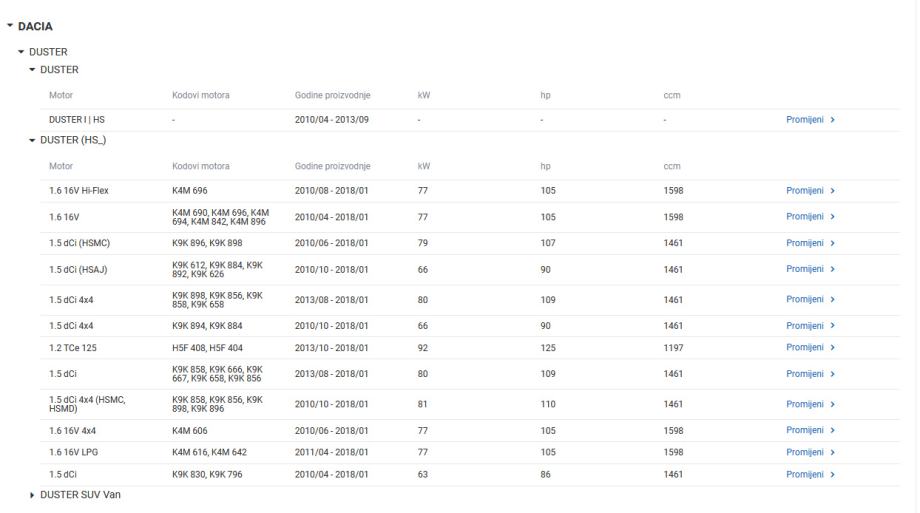Click chevron arrow in 1.5 dCi (HSMC) row
This screenshot has width=920, height=513.
pyautogui.click(x=833, y=243)
